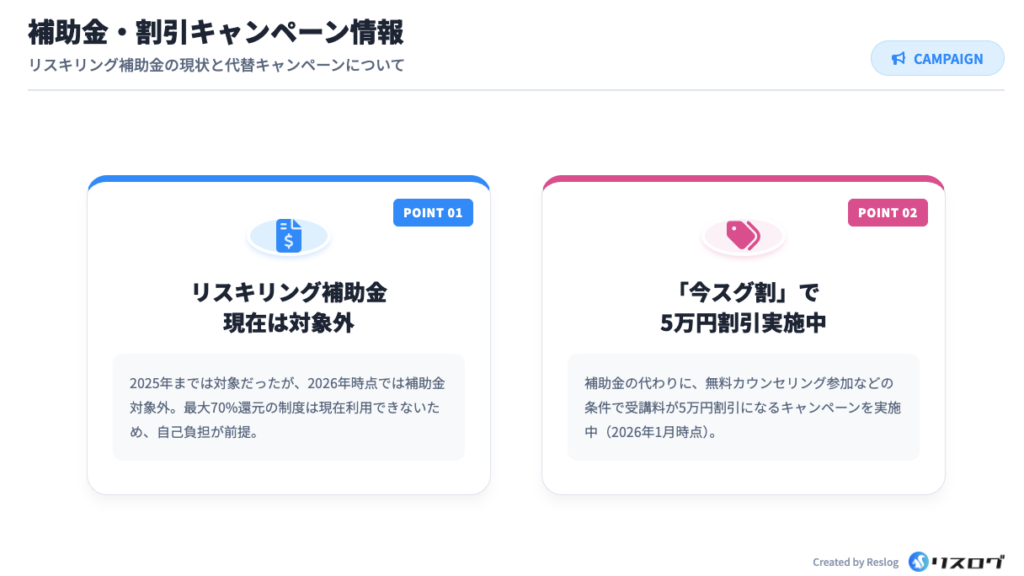Click the blue top border of the left card
Screen dimensions: 1024x576
(x=289, y=180)
